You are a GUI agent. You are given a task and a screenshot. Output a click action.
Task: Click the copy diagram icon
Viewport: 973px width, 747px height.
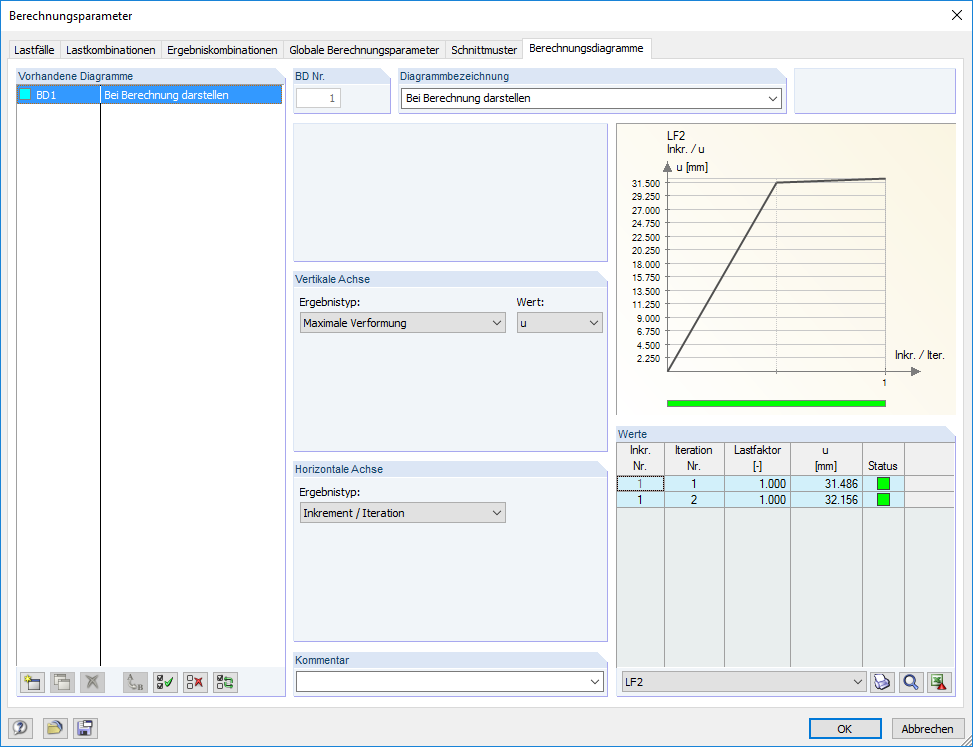(62, 682)
